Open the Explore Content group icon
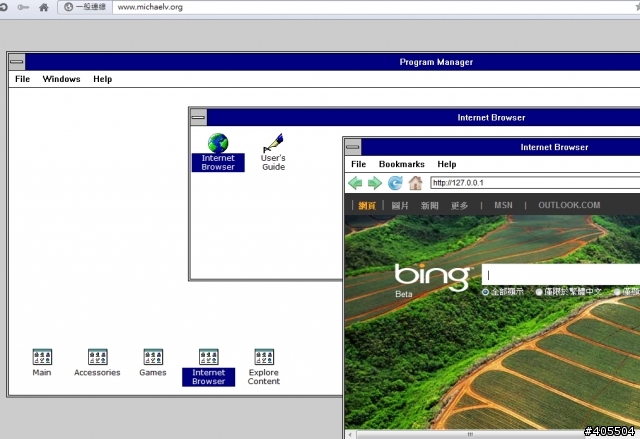 (264, 357)
